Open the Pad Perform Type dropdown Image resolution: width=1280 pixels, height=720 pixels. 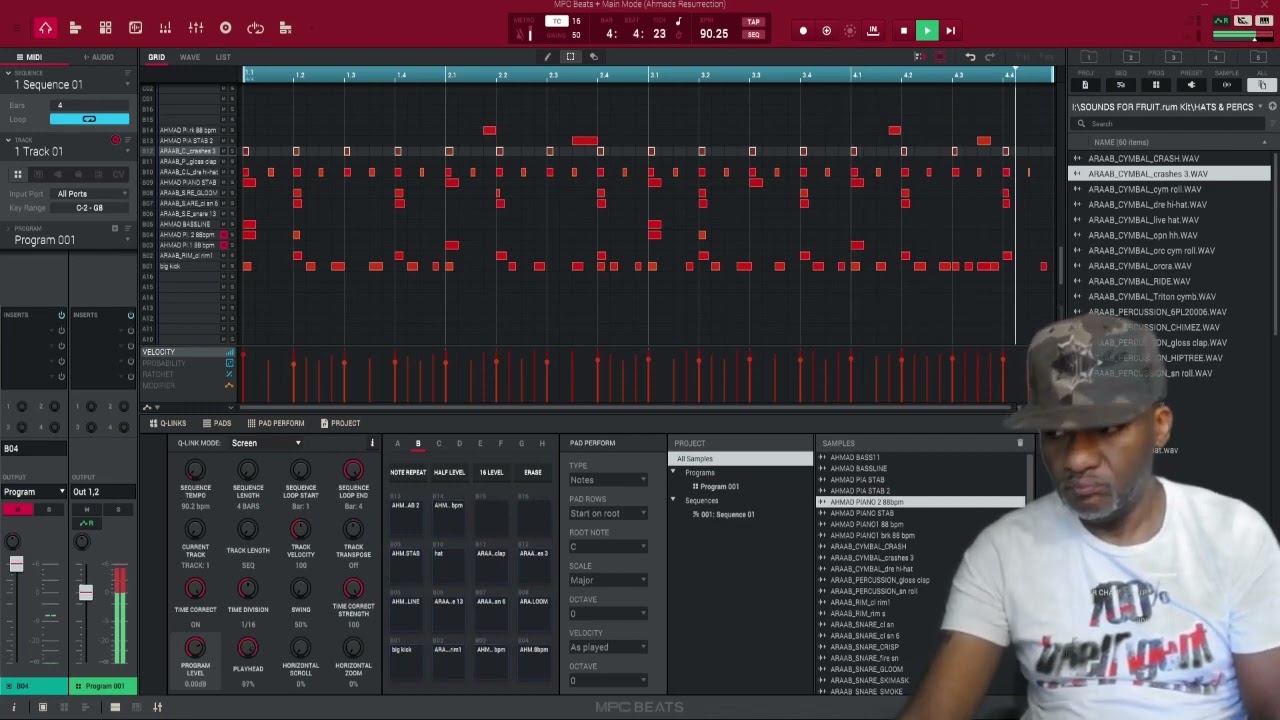pyautogui.click(x=608, y=480)
